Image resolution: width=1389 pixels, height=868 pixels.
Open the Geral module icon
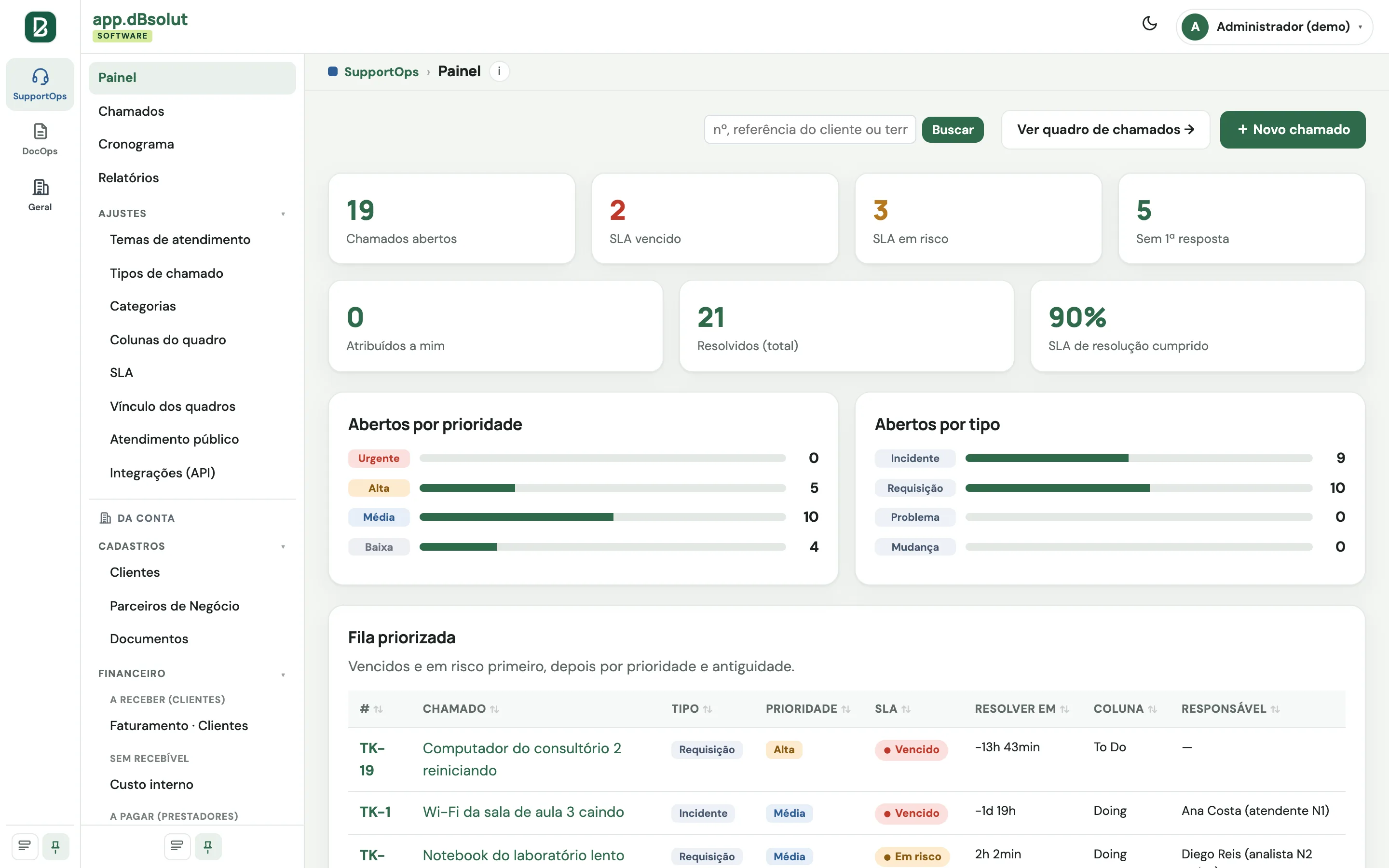click(40, 195)
